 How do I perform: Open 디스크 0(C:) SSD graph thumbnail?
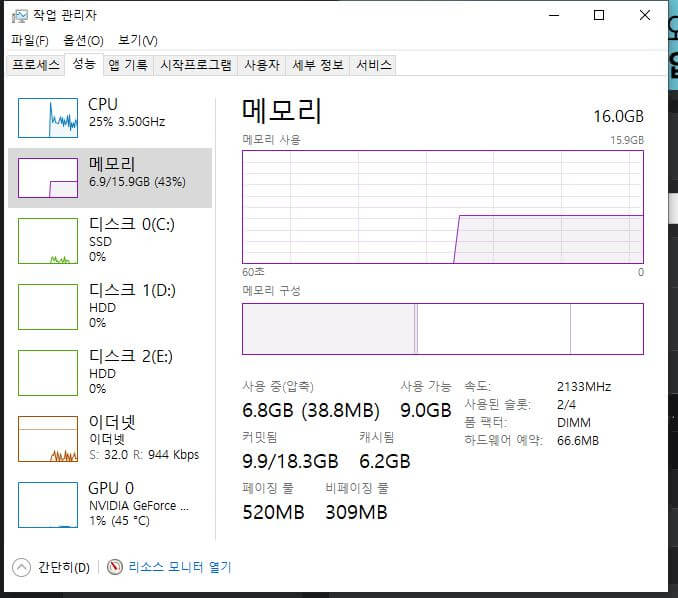click(48, 241)
